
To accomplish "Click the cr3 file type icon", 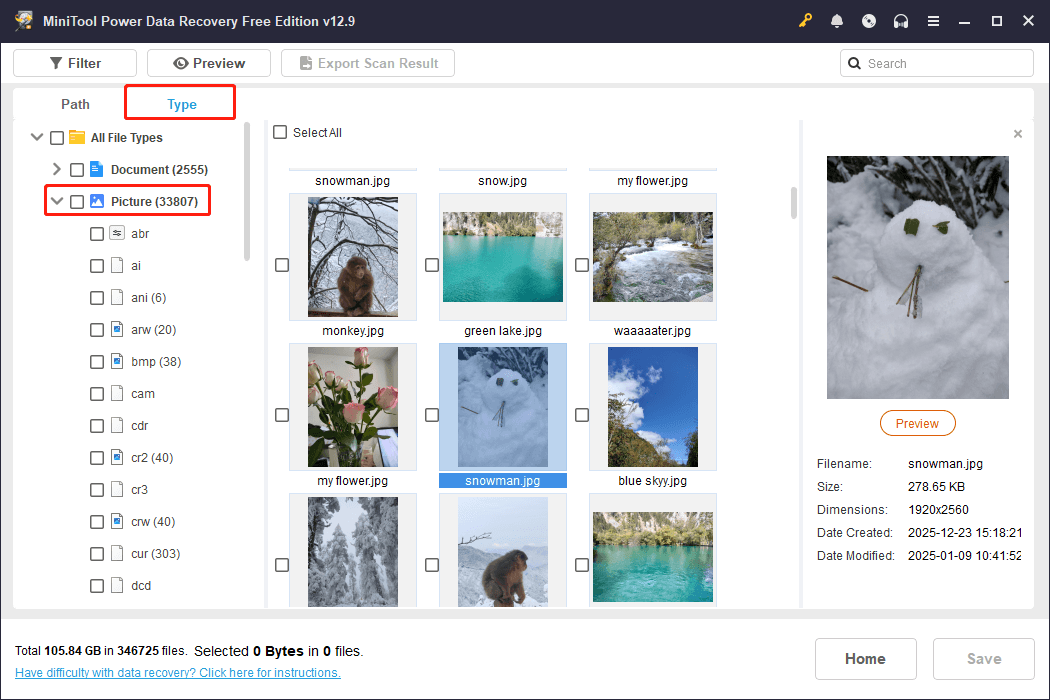I will (x=117, y=490).
